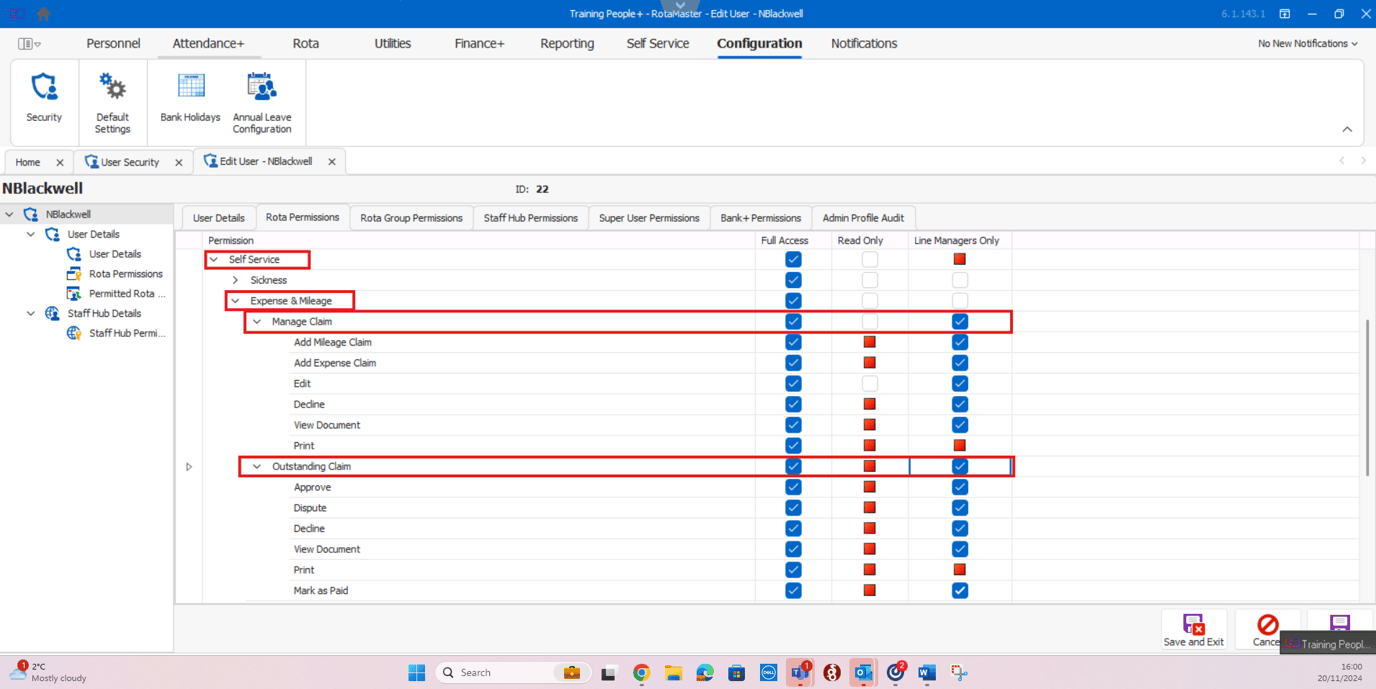This screenshot has width=1376, height=689.
Task: Close the User Security tab
Action: tap(179, 162)
